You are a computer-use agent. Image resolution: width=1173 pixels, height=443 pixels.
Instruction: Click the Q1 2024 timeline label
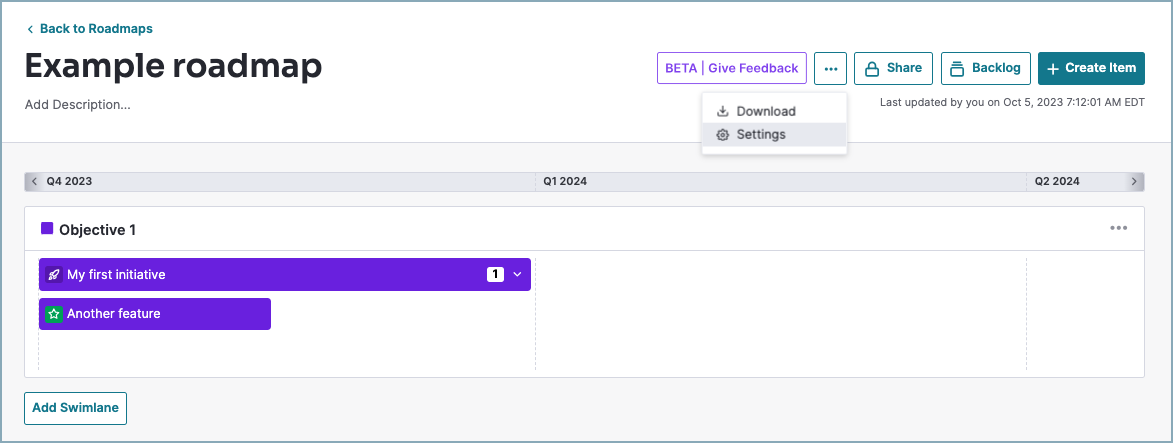coord(565,181)
